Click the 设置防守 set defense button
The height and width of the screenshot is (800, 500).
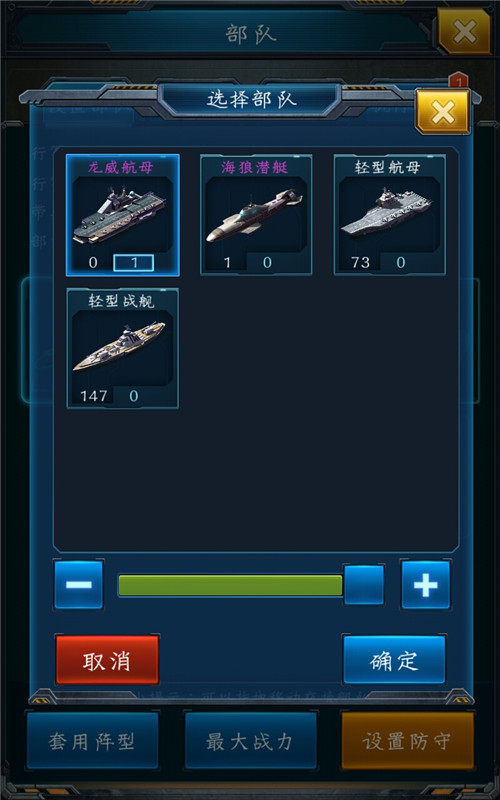(407, 740)
